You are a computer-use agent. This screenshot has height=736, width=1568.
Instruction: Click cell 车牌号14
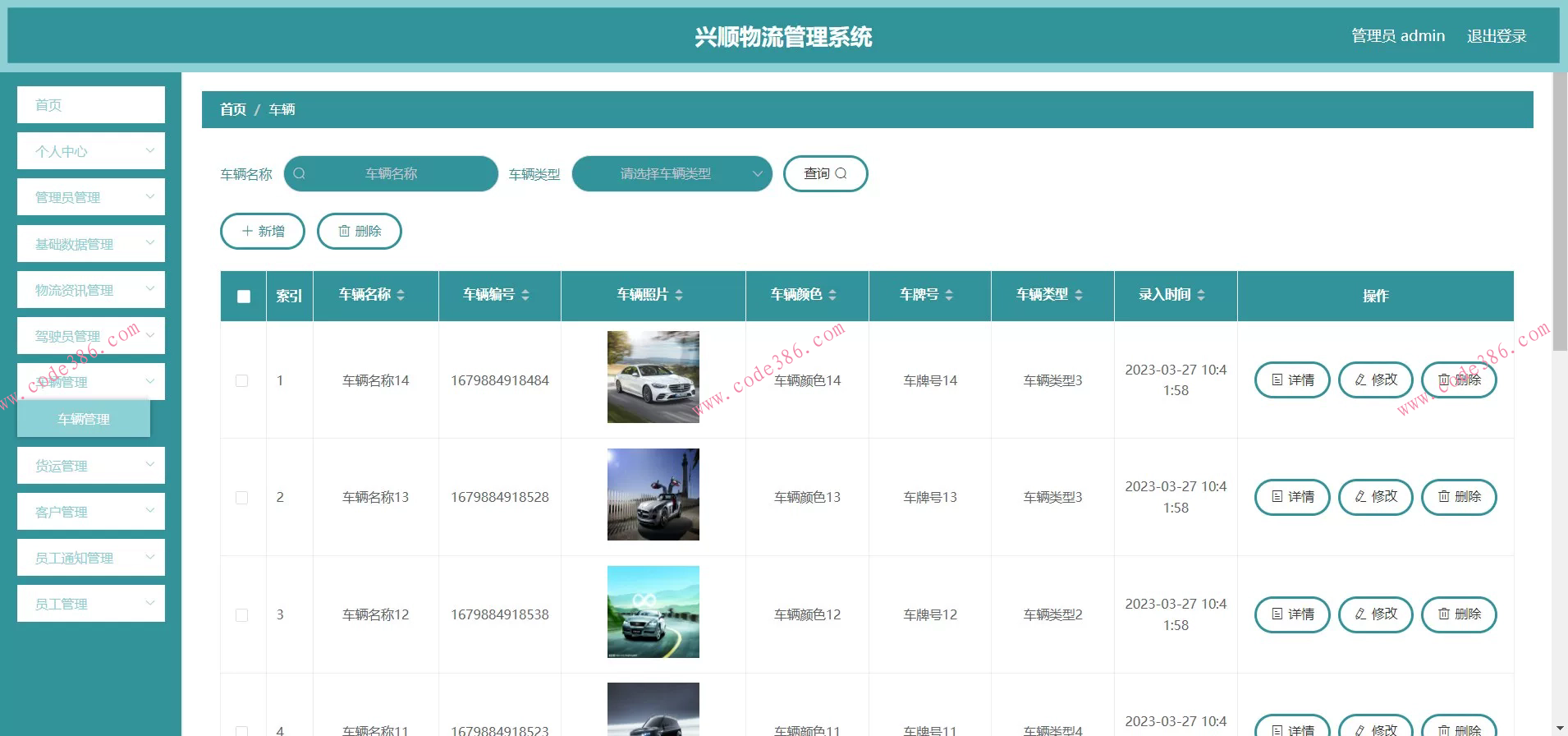click(930, 380)
